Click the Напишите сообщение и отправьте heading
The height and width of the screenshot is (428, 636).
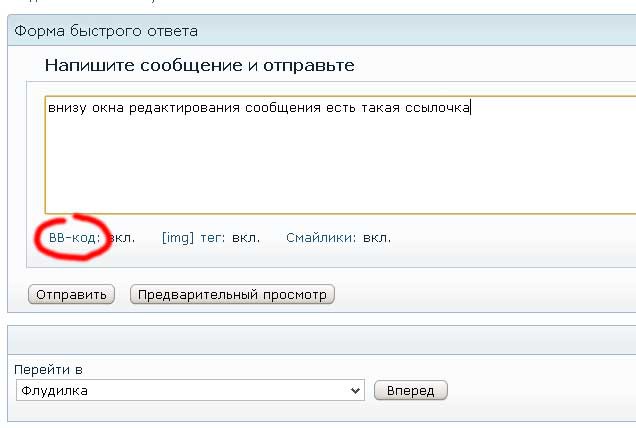(x=200, y=65)
